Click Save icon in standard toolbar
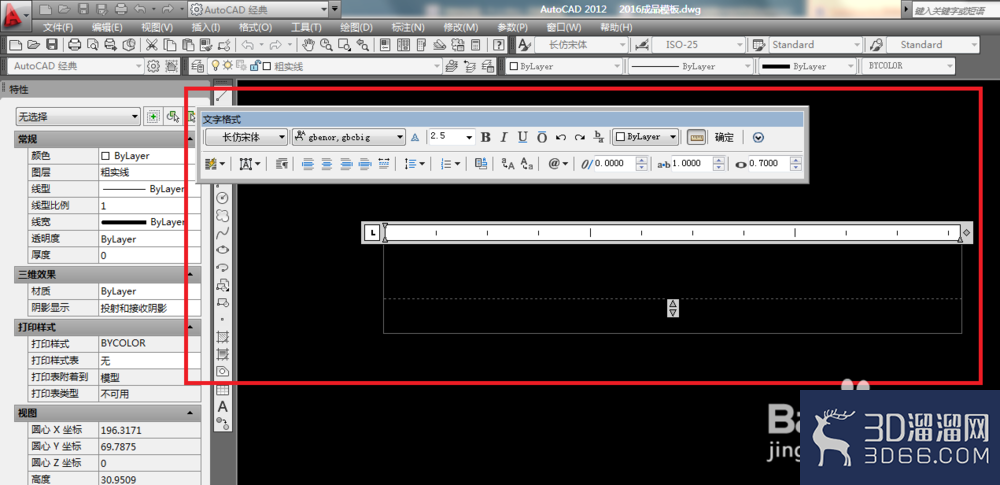Viewport: 1000px width, 485px height. [x=52, y=45]
